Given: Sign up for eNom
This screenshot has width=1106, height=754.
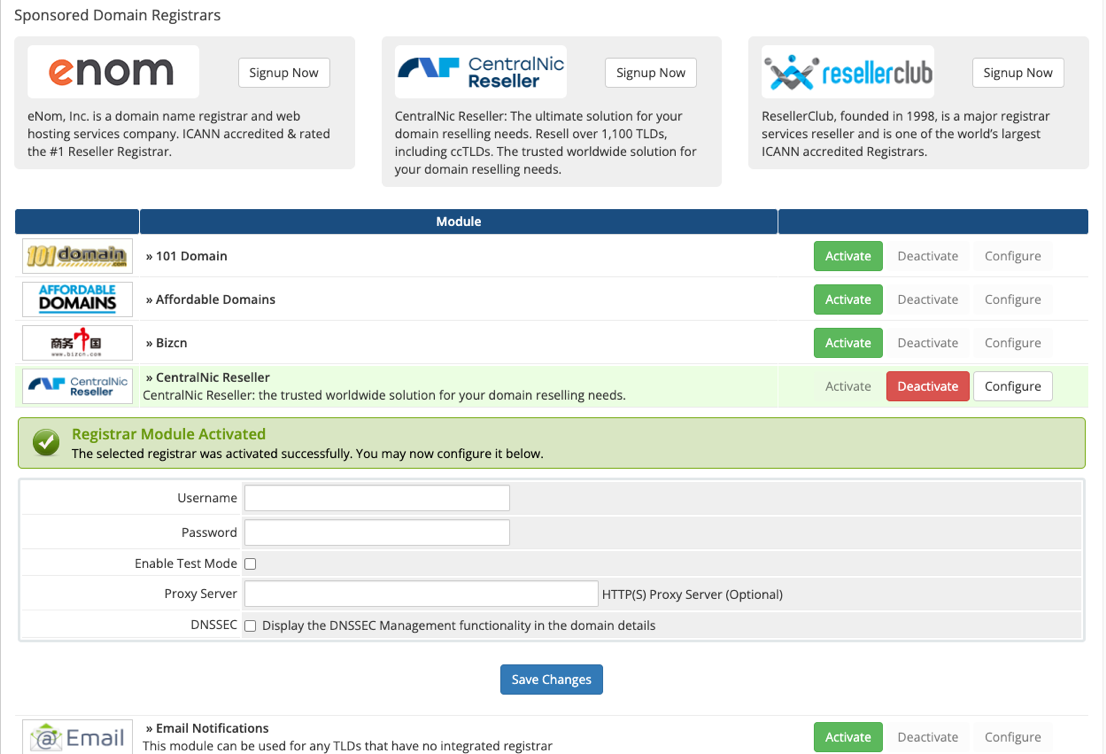Looking at the screenshot, I should (284, 73).
